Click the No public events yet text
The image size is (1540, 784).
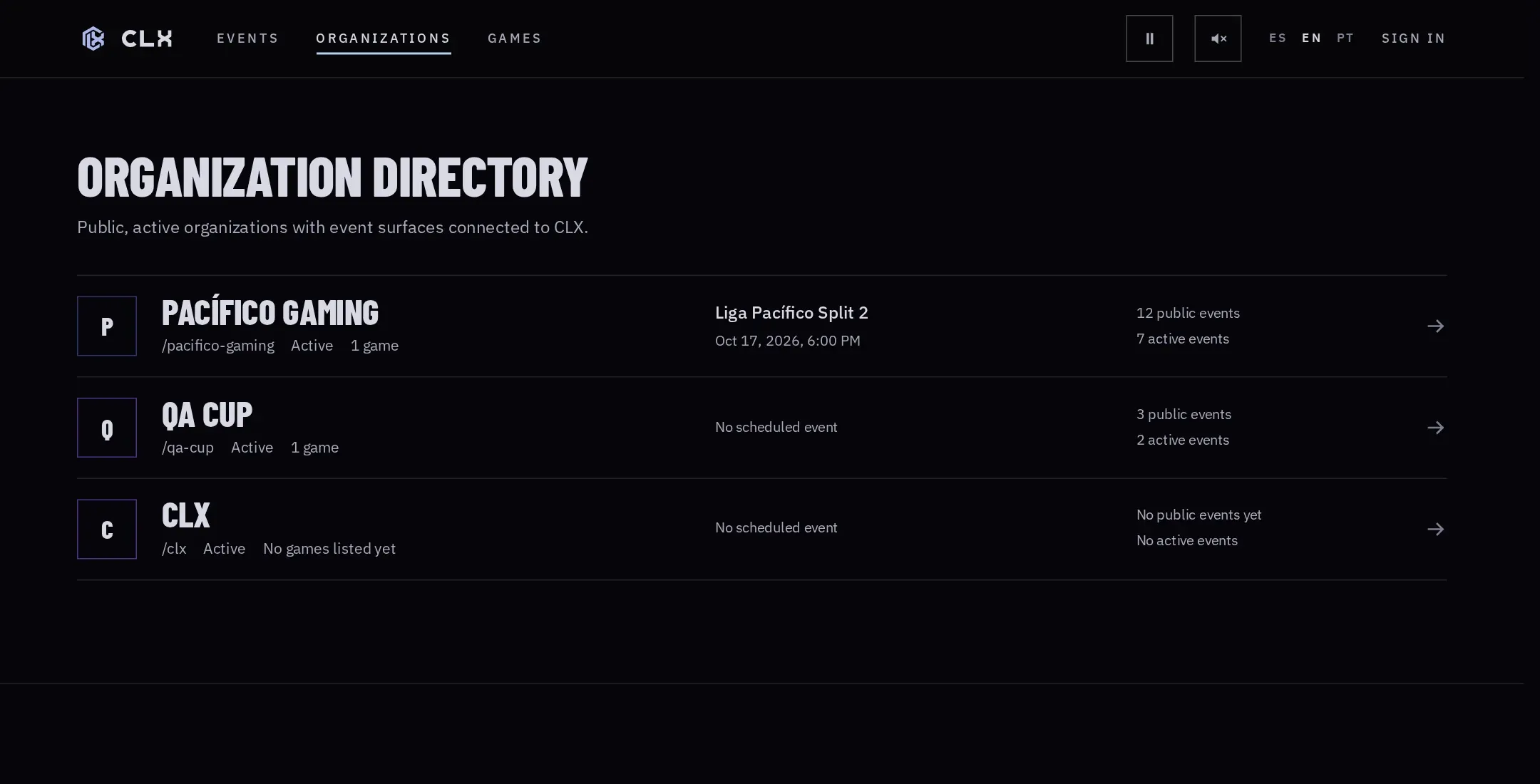tap(1199, 515)
